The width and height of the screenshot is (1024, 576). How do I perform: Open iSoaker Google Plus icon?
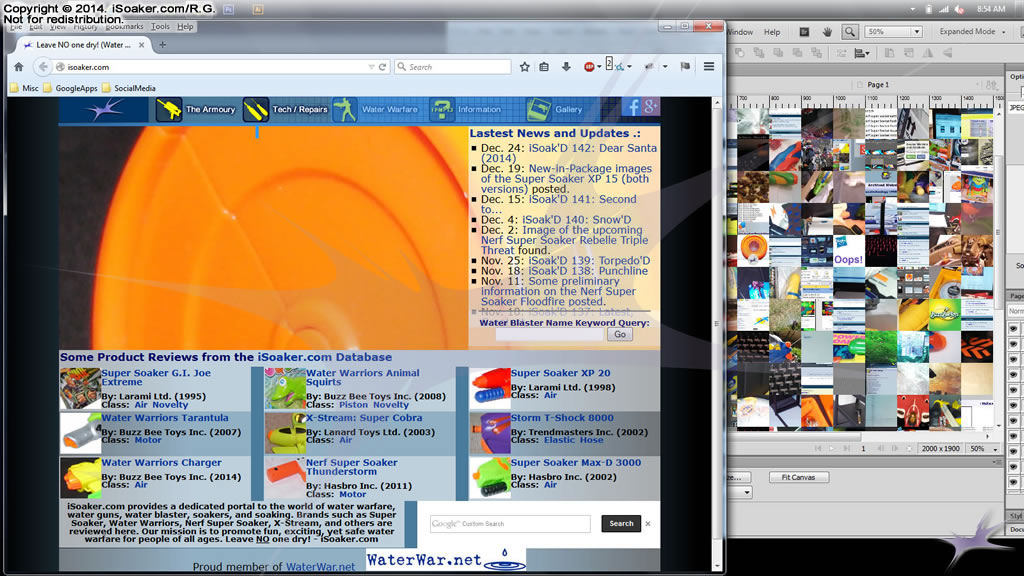click(650, 106)
